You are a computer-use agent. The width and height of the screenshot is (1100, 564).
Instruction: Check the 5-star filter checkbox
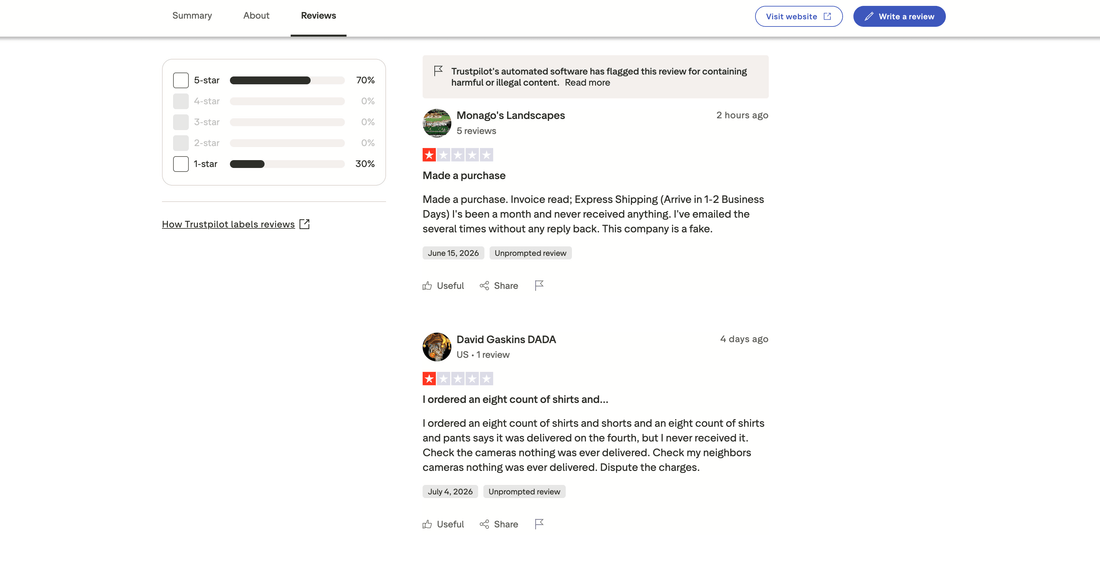(181, 80)
